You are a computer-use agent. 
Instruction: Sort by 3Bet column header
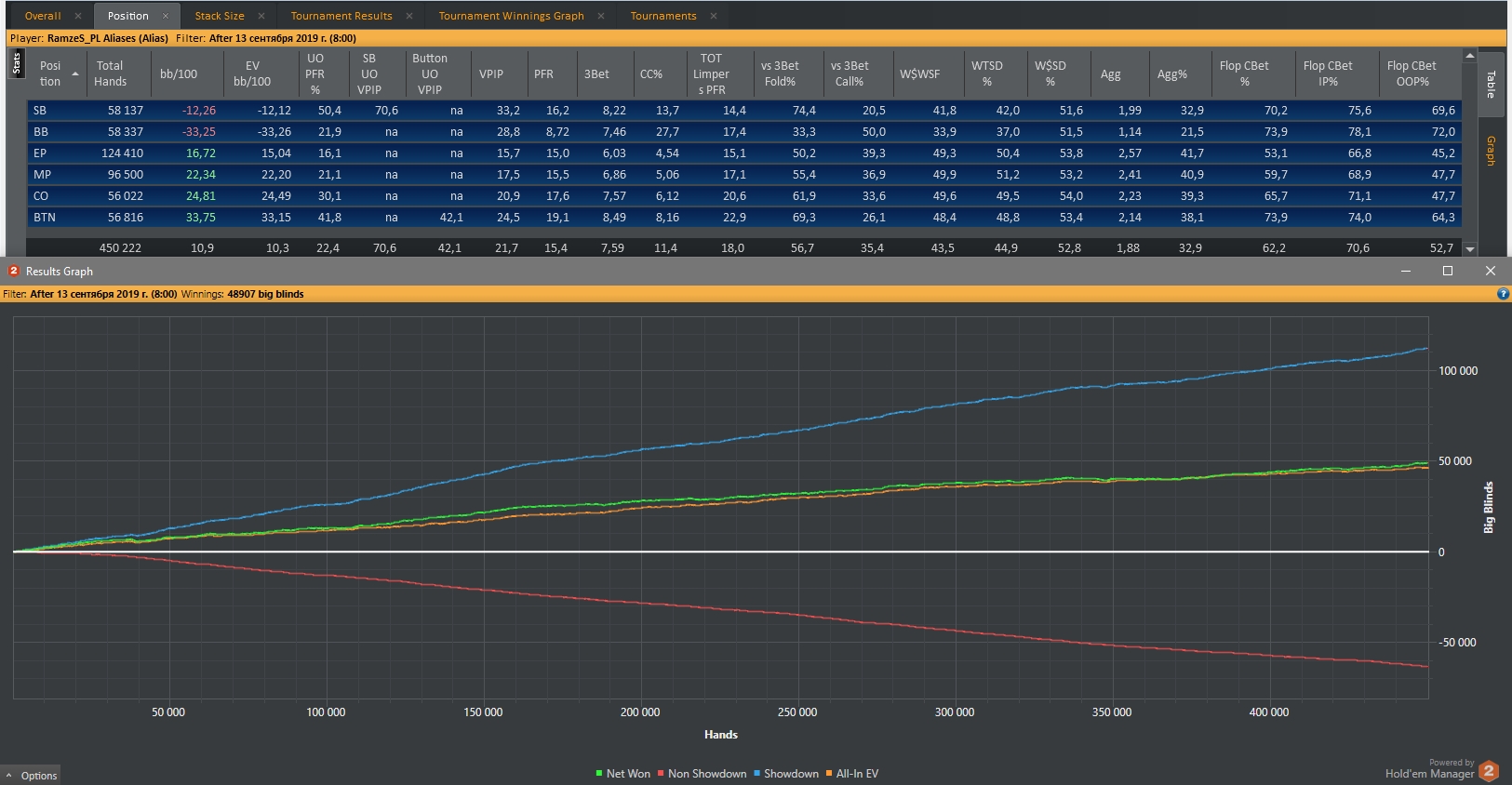604,73
